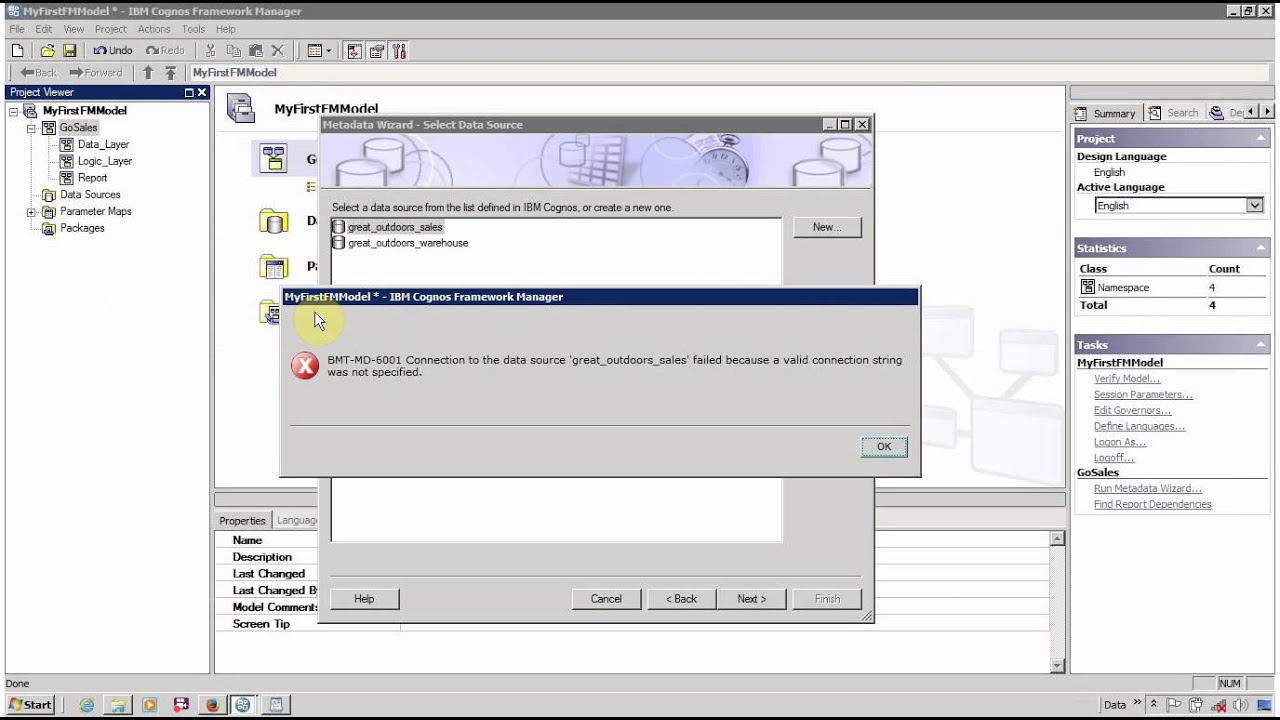
Task: Select the Properties tab in bottom pane
Action: 243,521
